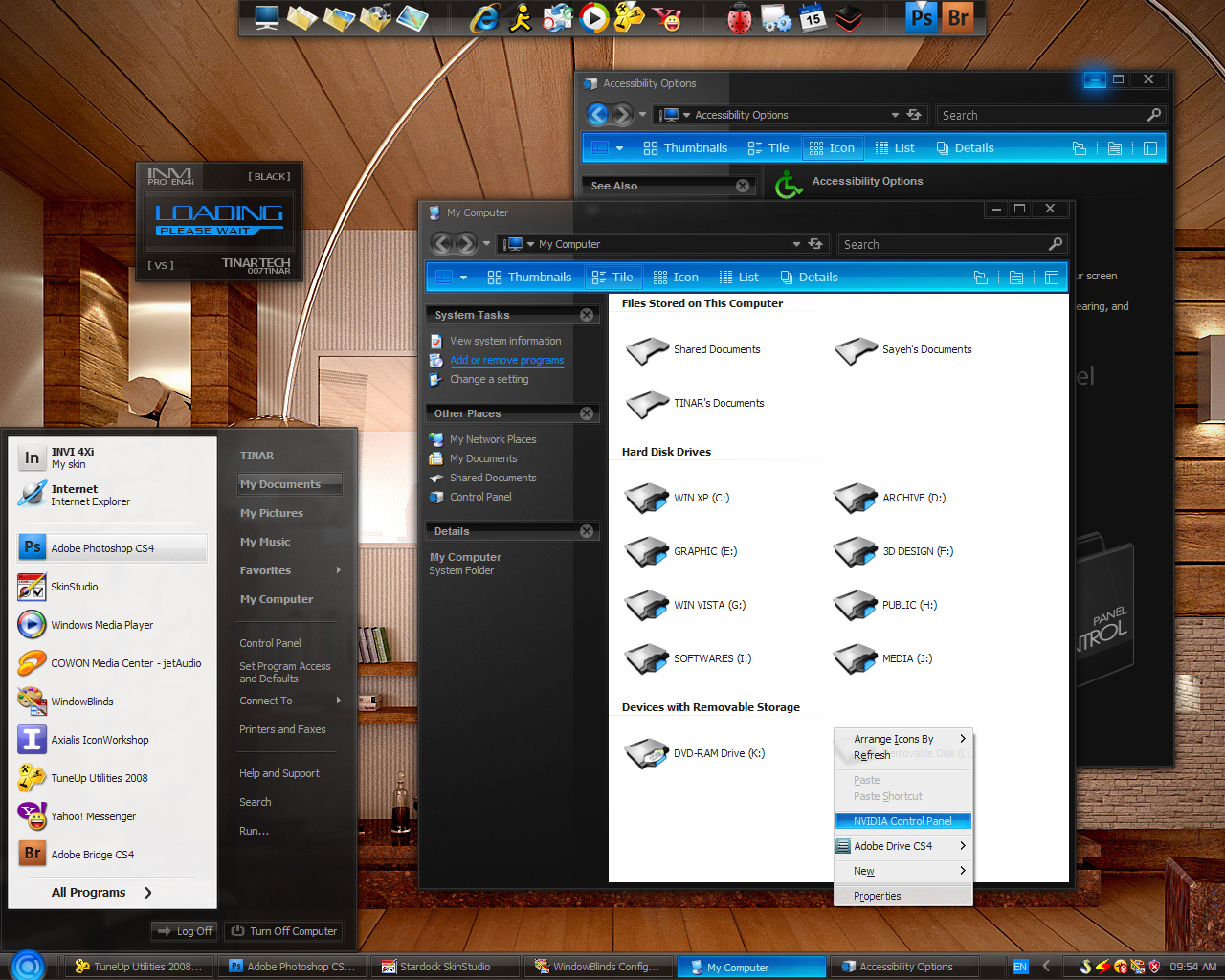Open Control Panel link under Other Places
The image size is (1225, 980).
click(x=480, y=497)
